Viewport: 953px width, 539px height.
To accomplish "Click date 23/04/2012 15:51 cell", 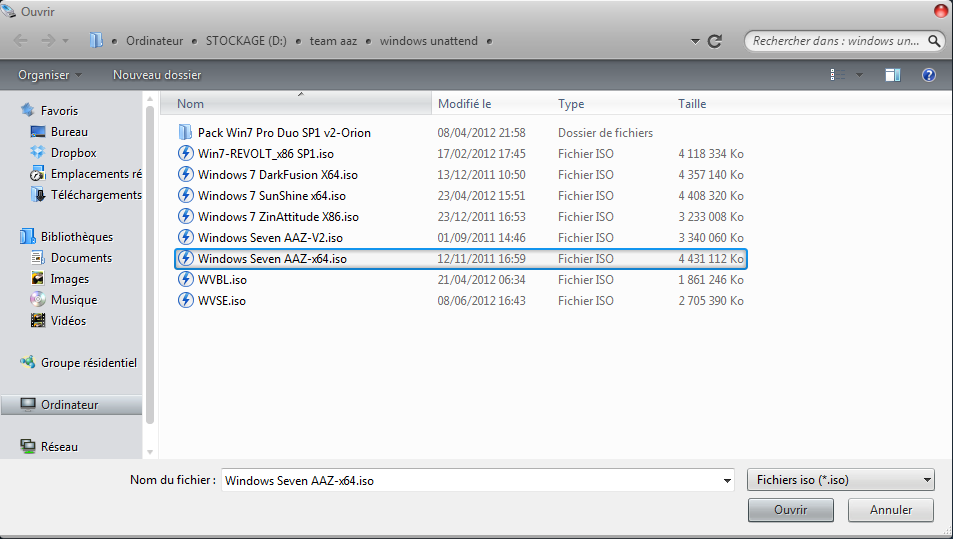I will tap(481, 196).
